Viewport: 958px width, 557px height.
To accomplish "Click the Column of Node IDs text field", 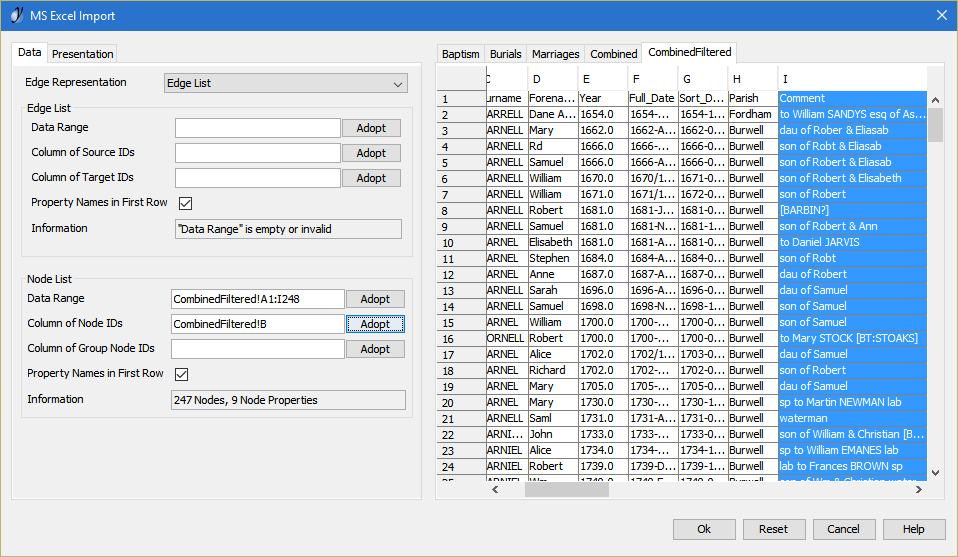I will pos(257,324).
